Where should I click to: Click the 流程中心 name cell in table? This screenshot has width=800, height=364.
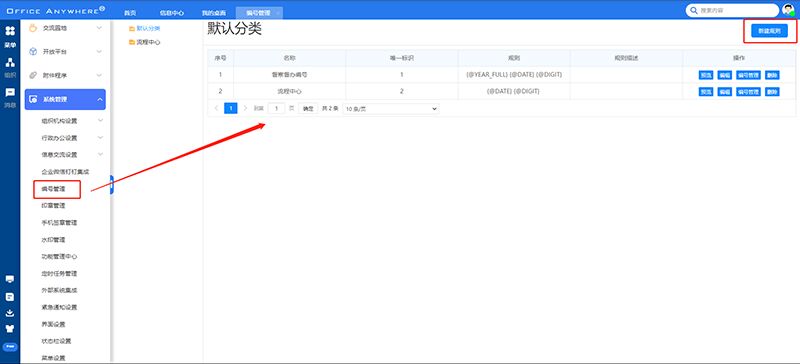click(x=289, y=92)
